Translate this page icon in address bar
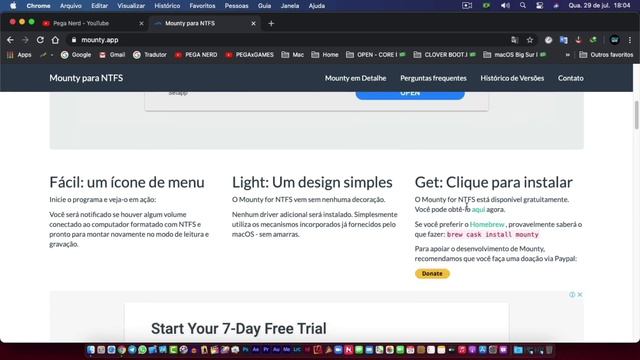Image resolution: width=640 pixels, height=360 pixels. tap(514, 40)
